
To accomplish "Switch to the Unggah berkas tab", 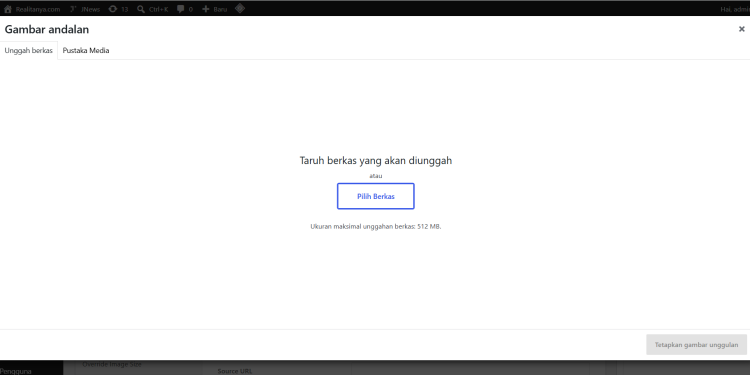I will 29,50.
